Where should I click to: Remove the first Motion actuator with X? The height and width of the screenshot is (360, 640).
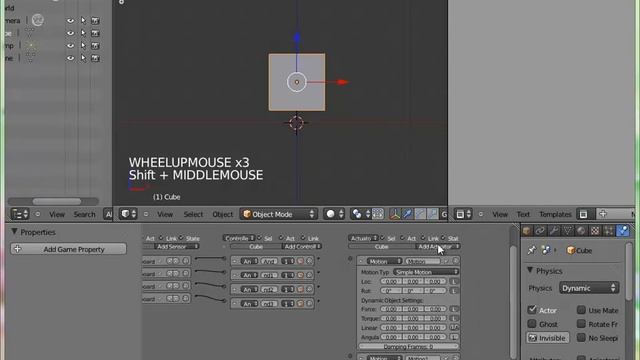(x=455, y=261)
